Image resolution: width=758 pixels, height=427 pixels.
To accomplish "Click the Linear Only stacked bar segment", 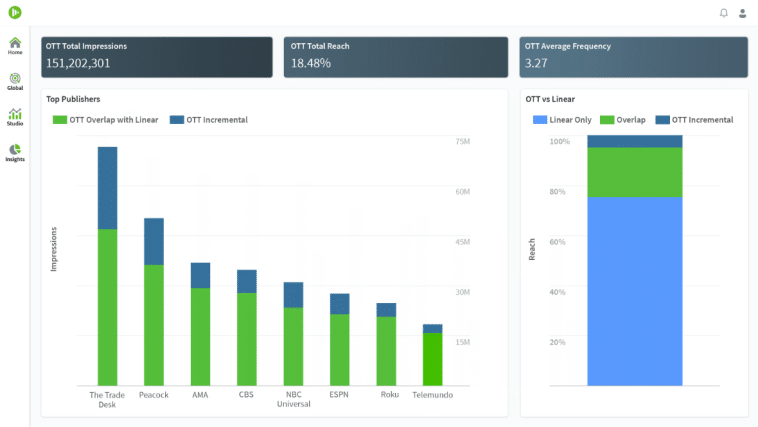I will [x=634, y=290].
